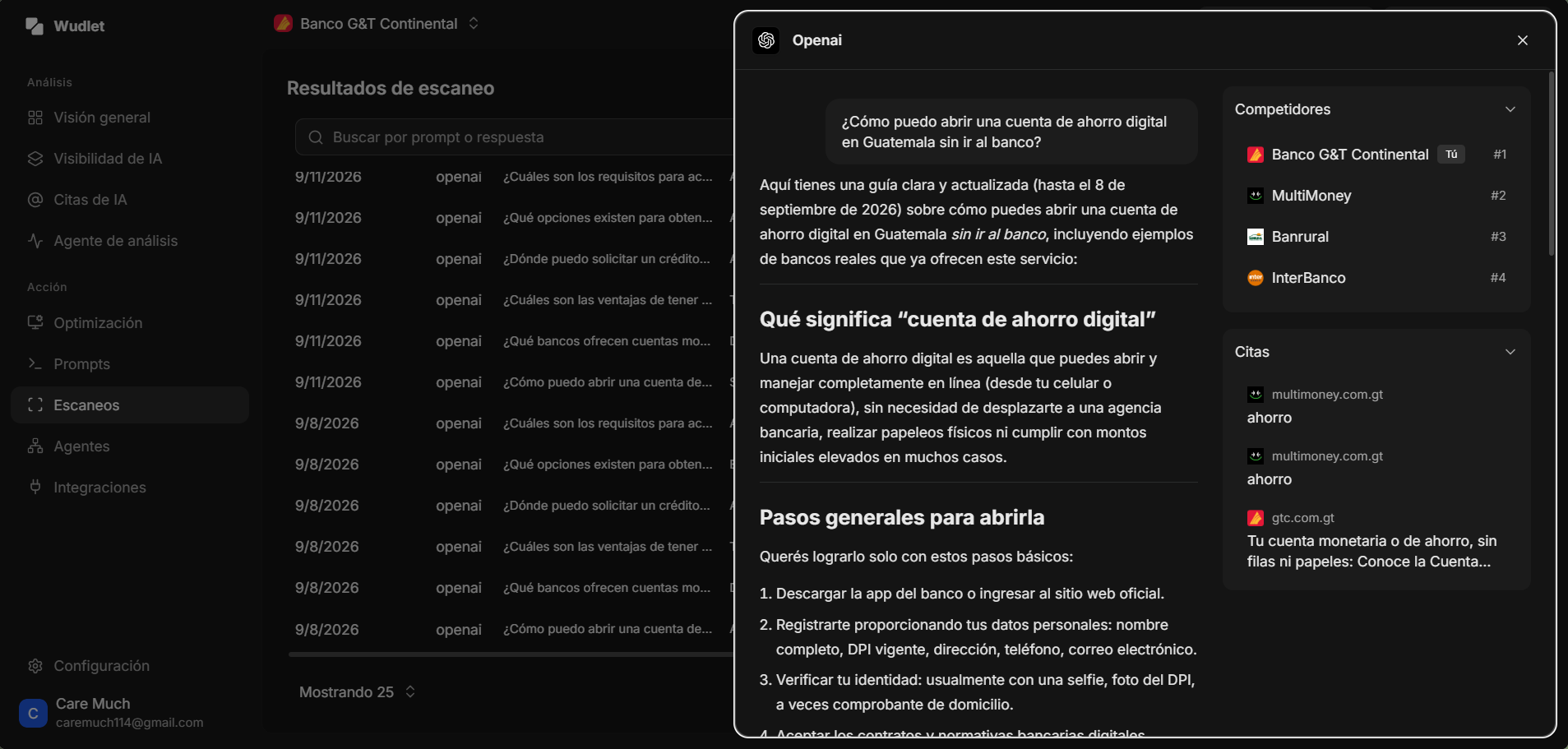Click the Resultados de escaneo heading
This screenshot has width=1568, height=749.
click(x=391, y=88)
